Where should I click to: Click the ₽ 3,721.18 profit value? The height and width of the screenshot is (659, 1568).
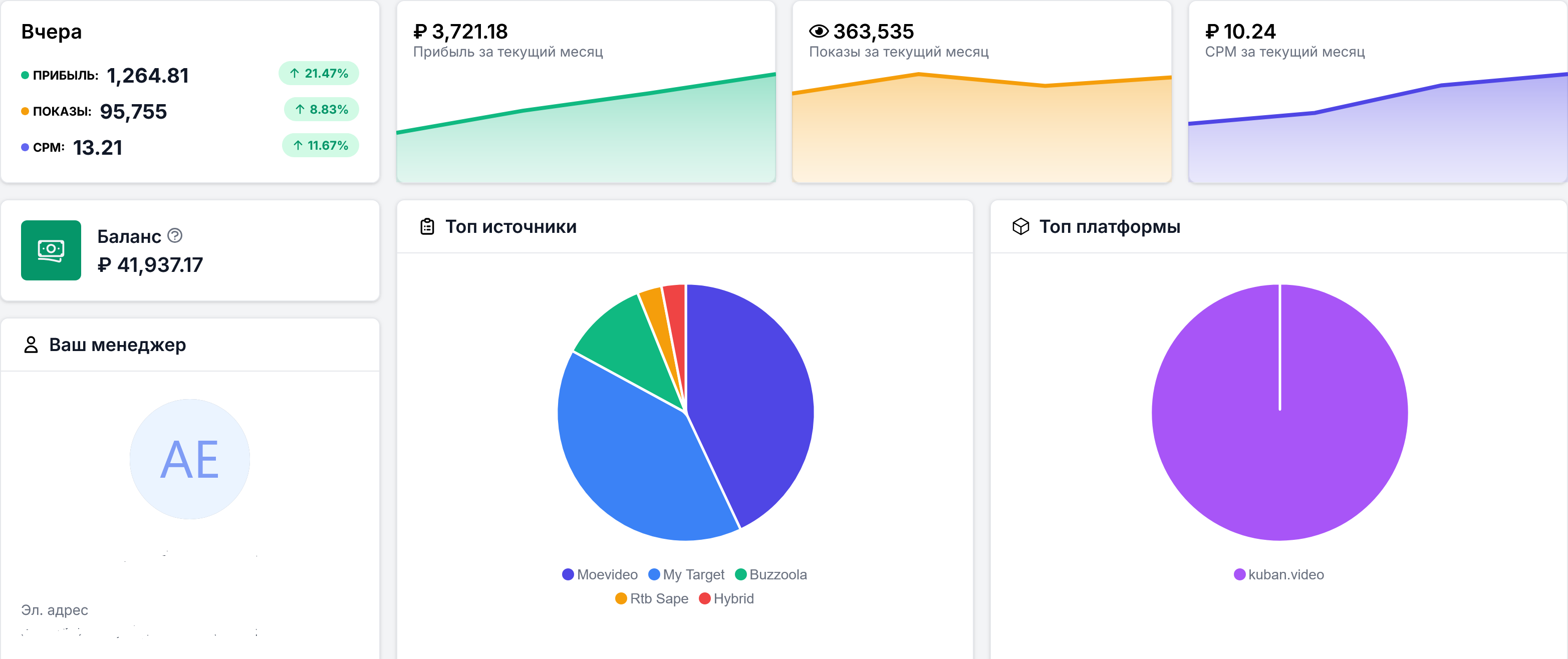click(460, 31)
